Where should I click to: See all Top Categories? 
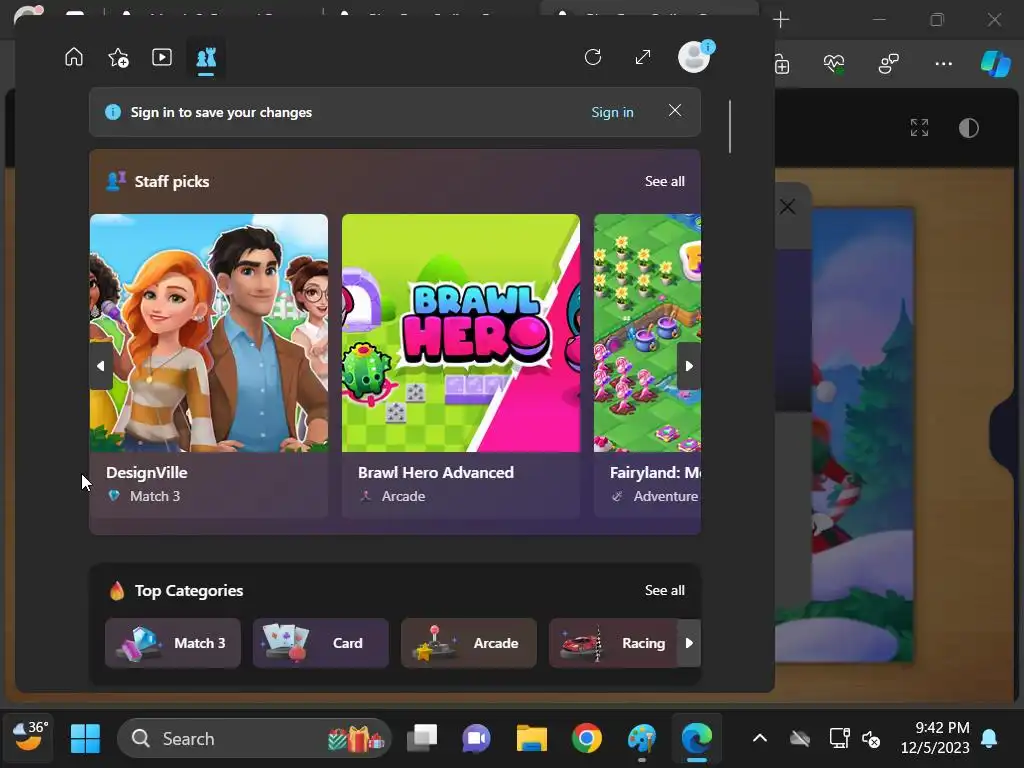click(x=664, y=590)
